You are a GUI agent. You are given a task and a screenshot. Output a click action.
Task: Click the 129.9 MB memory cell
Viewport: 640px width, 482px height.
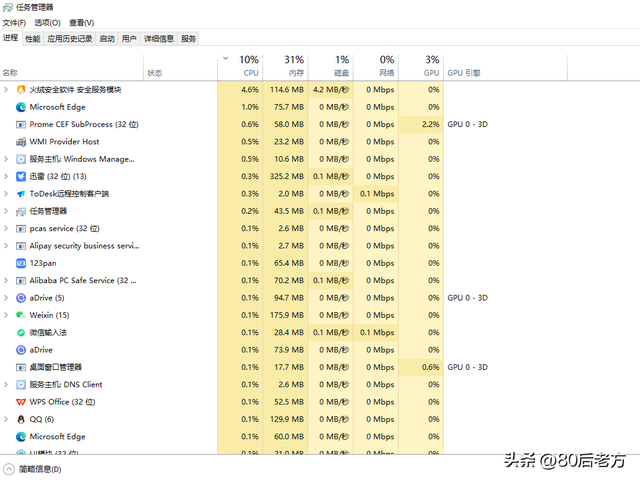coord(286,419)
